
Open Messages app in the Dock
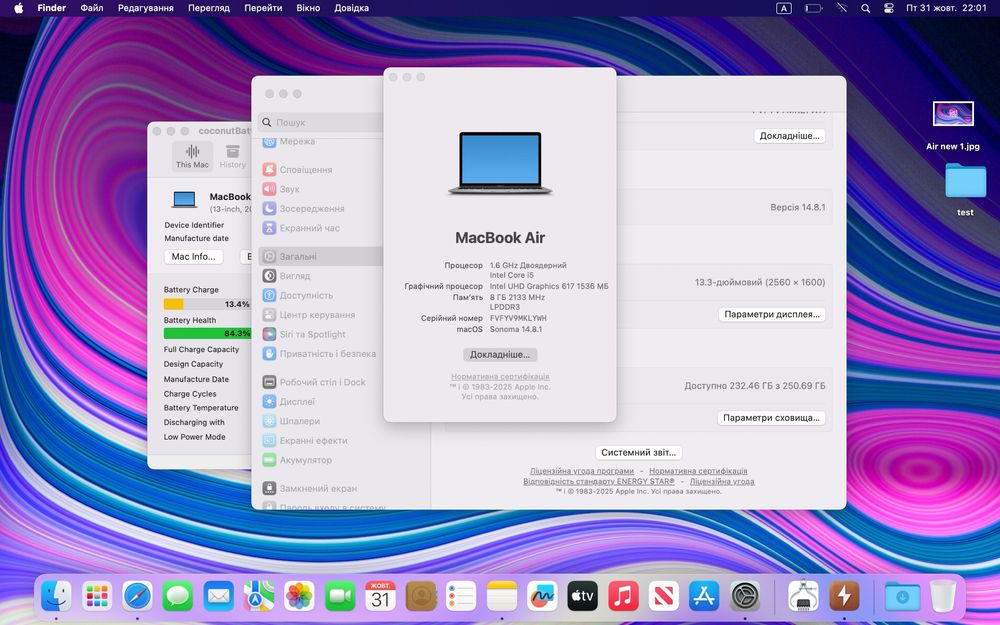(x=178, y=596)
